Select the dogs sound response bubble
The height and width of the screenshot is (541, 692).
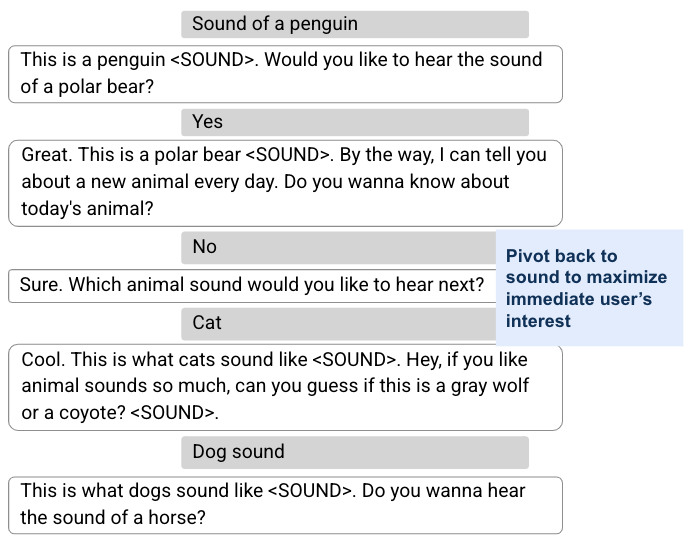click(x=284, y=504)
